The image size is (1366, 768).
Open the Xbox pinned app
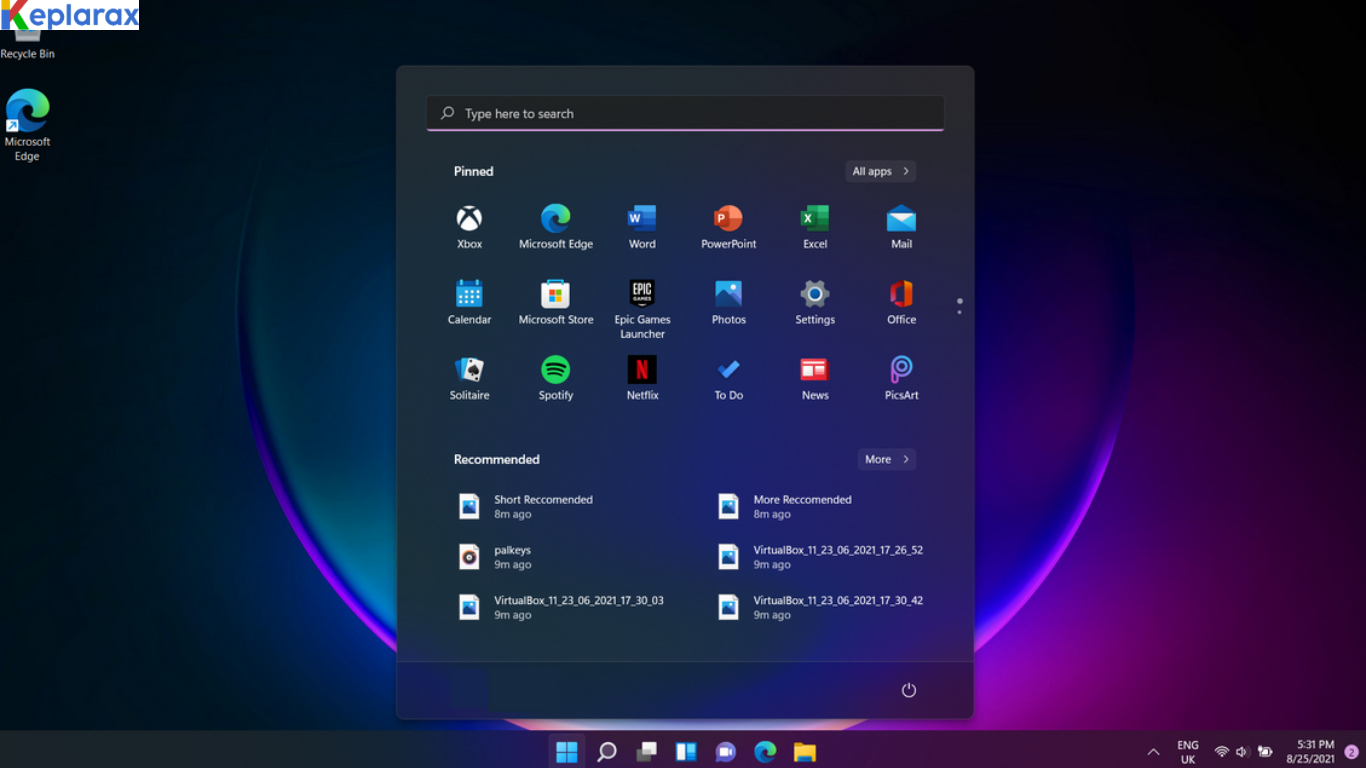coord(469,227)
